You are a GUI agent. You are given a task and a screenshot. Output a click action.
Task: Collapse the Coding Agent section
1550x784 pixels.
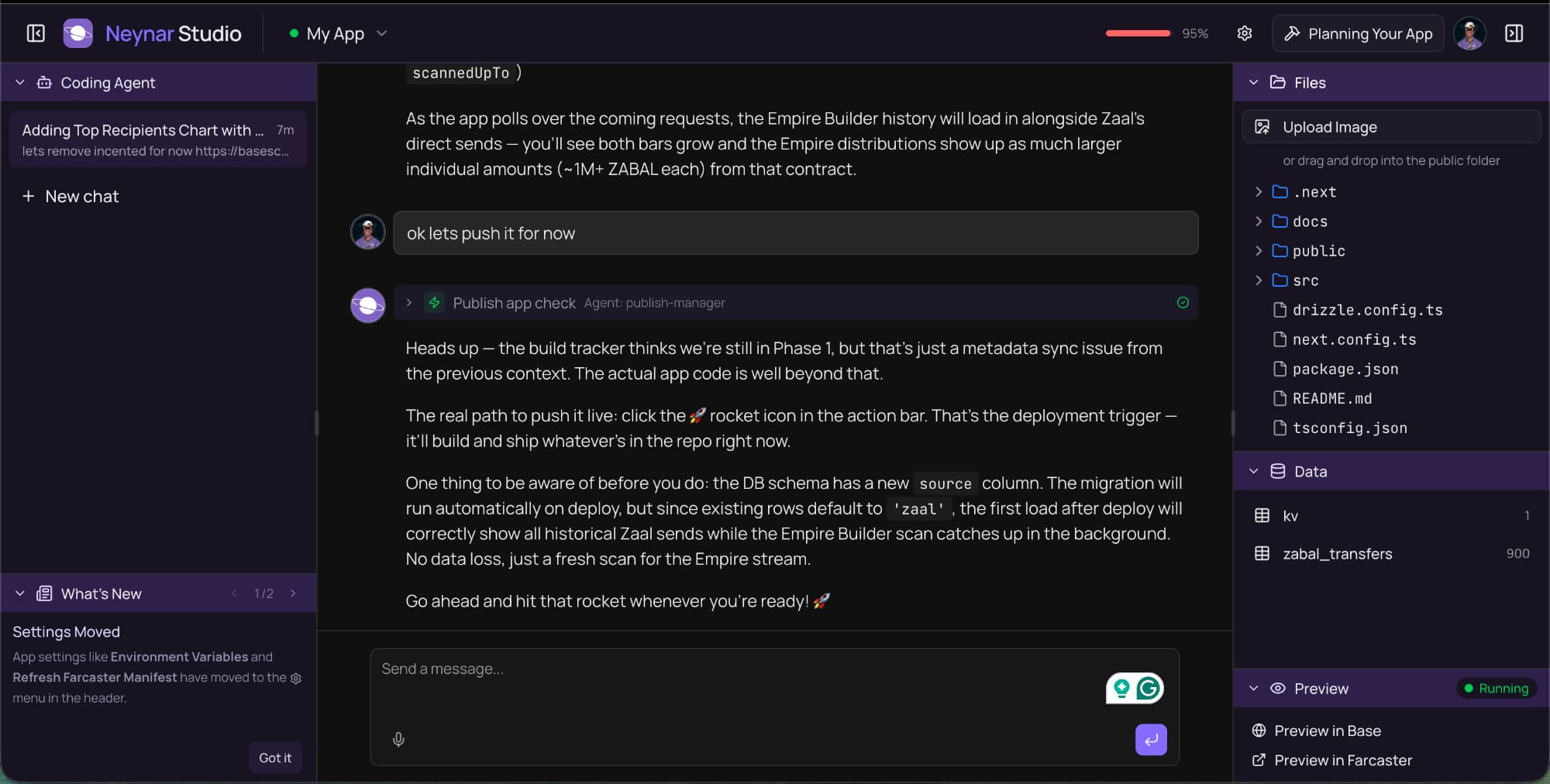click(x=20, y=83)
